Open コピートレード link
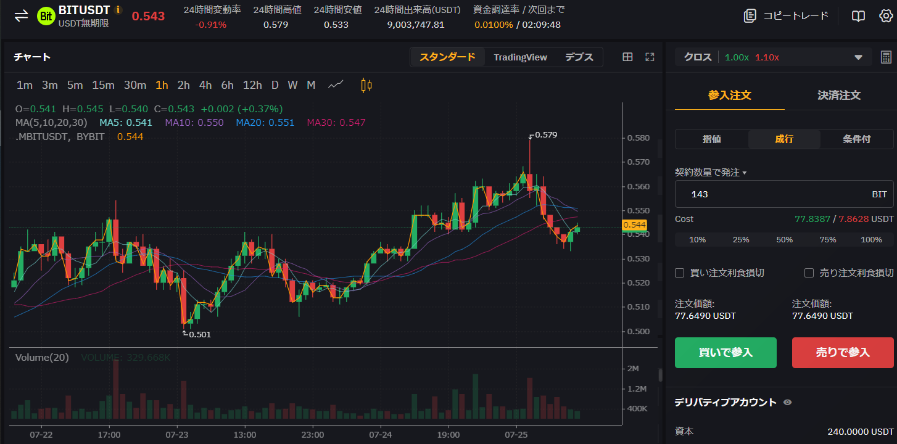This screenshot has height=444, width=897. (796, 16)
